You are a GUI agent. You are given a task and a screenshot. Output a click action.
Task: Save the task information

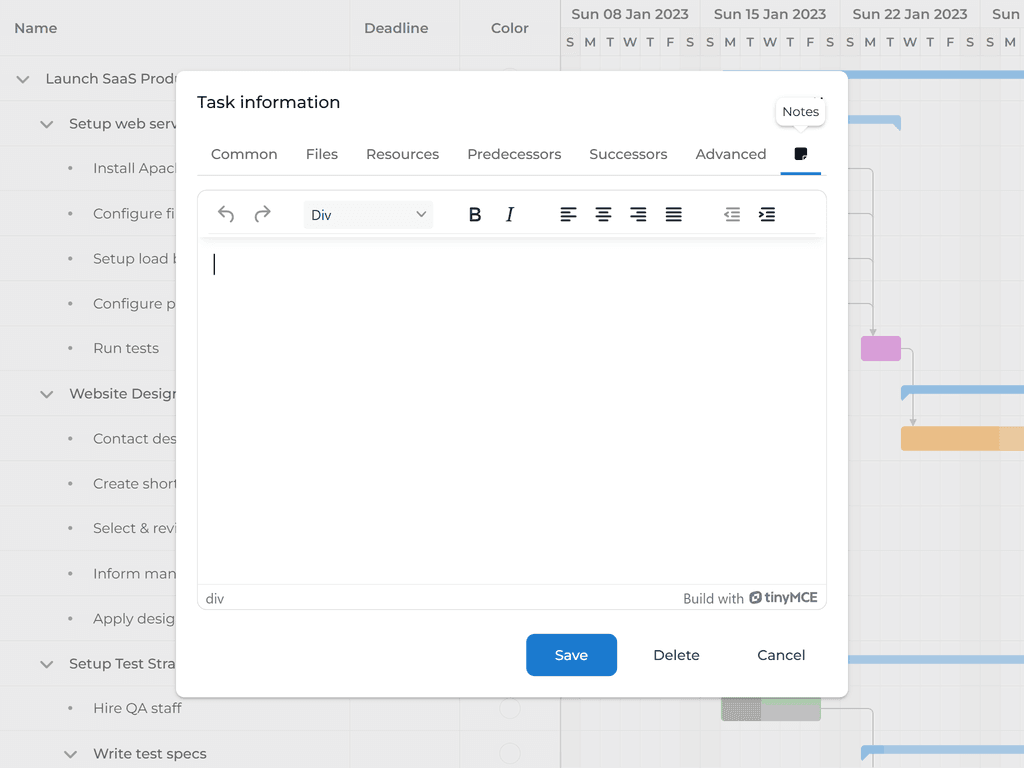(x=571, y=655)
